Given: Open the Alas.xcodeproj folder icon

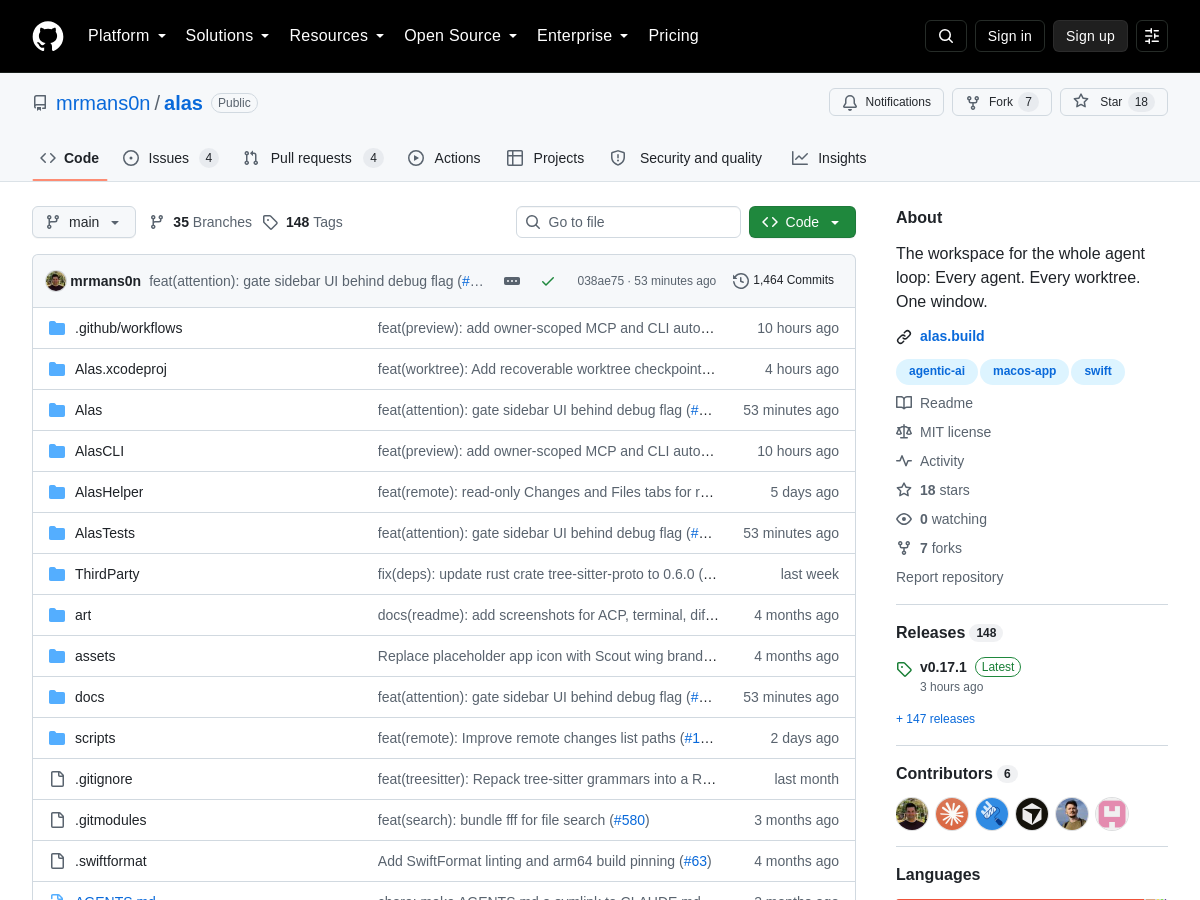Looking at the screenshot, I should (57, 369).
